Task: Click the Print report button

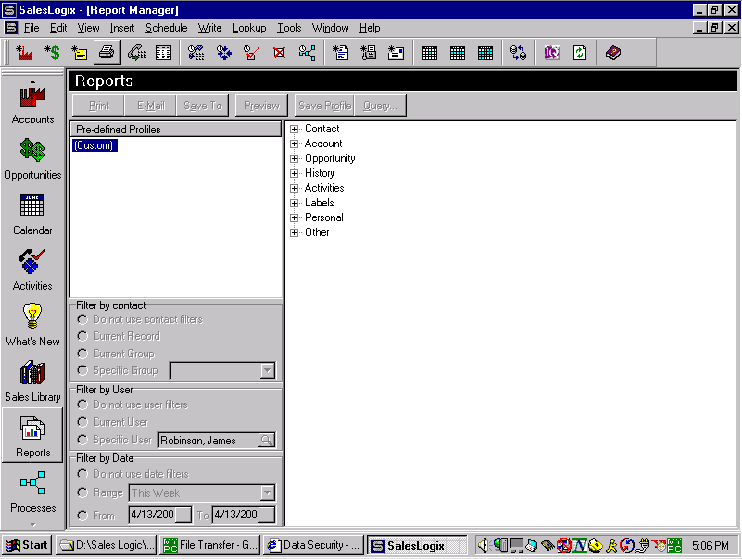Action: pos(98,106)
